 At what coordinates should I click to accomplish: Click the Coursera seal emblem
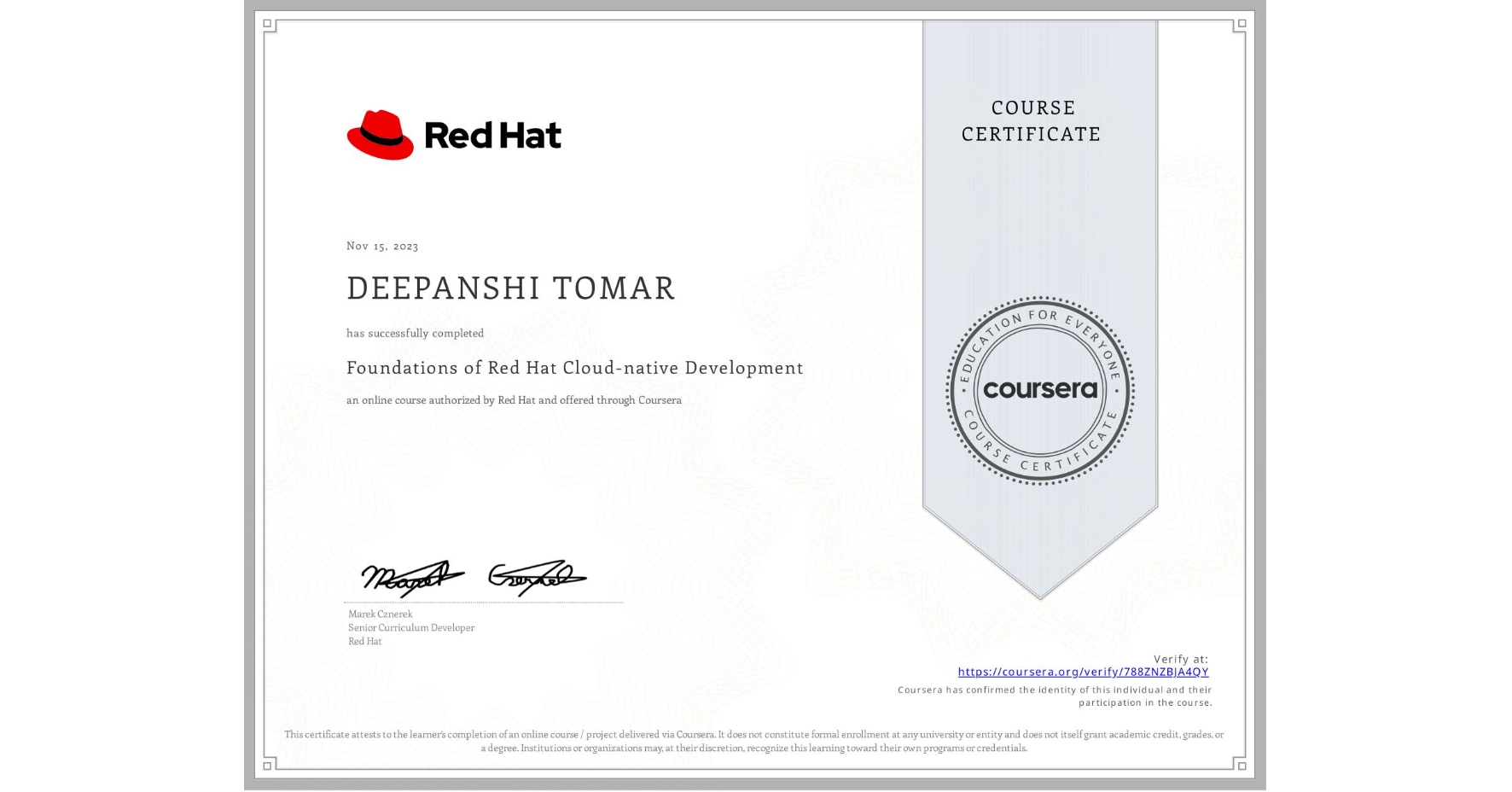click(x=1039, y=391)
